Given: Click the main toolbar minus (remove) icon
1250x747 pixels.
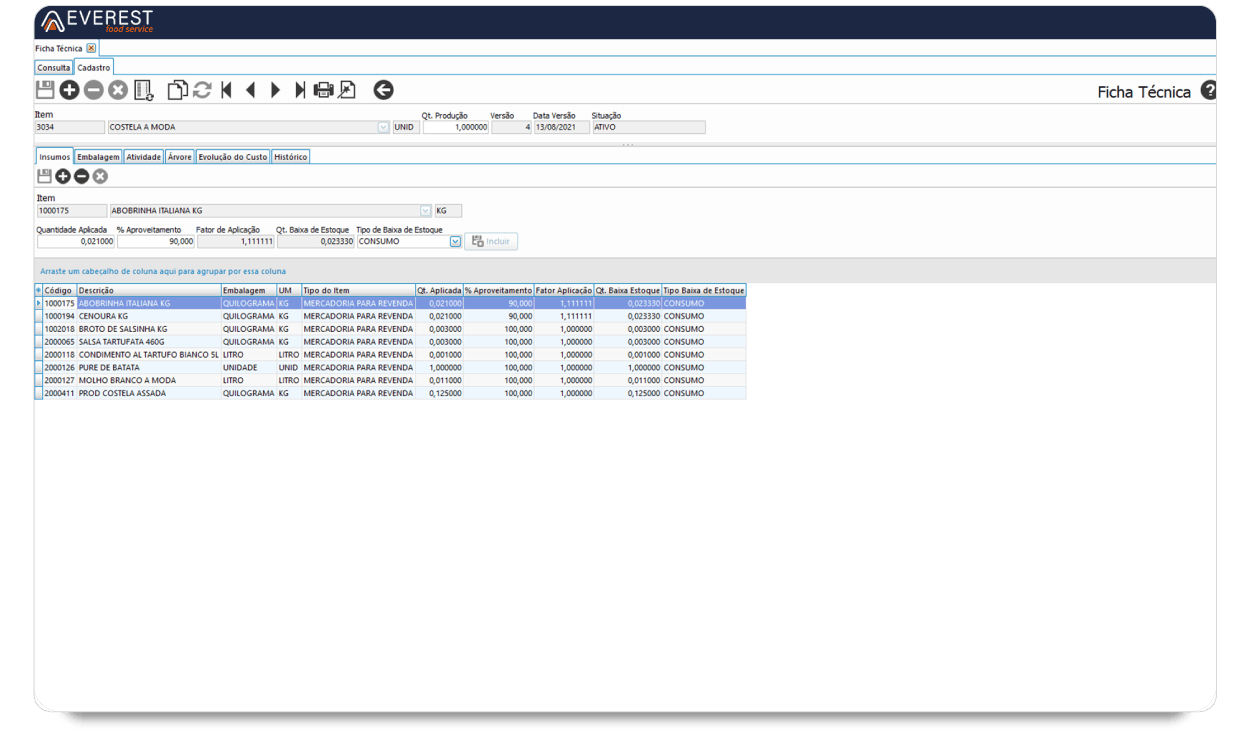Looking at the screenshot, I should click(93, 90).
